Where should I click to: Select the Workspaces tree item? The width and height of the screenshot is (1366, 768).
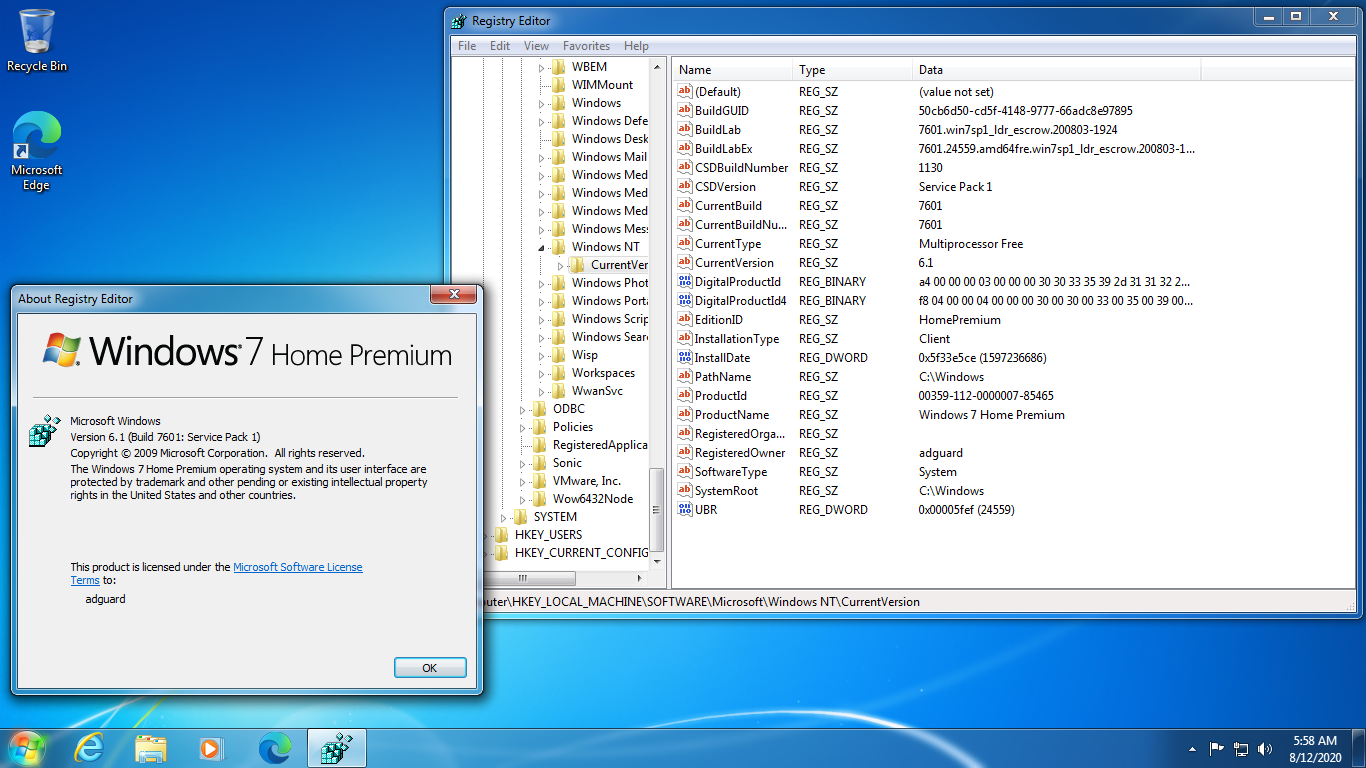[x=603, y=373]
